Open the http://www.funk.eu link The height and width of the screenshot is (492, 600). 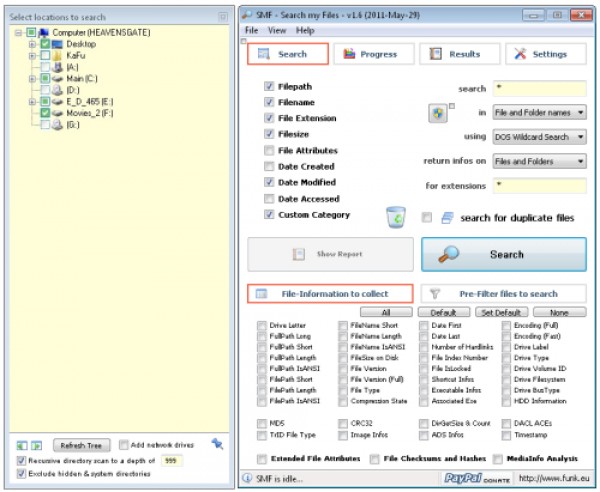(x=554, y=478)
